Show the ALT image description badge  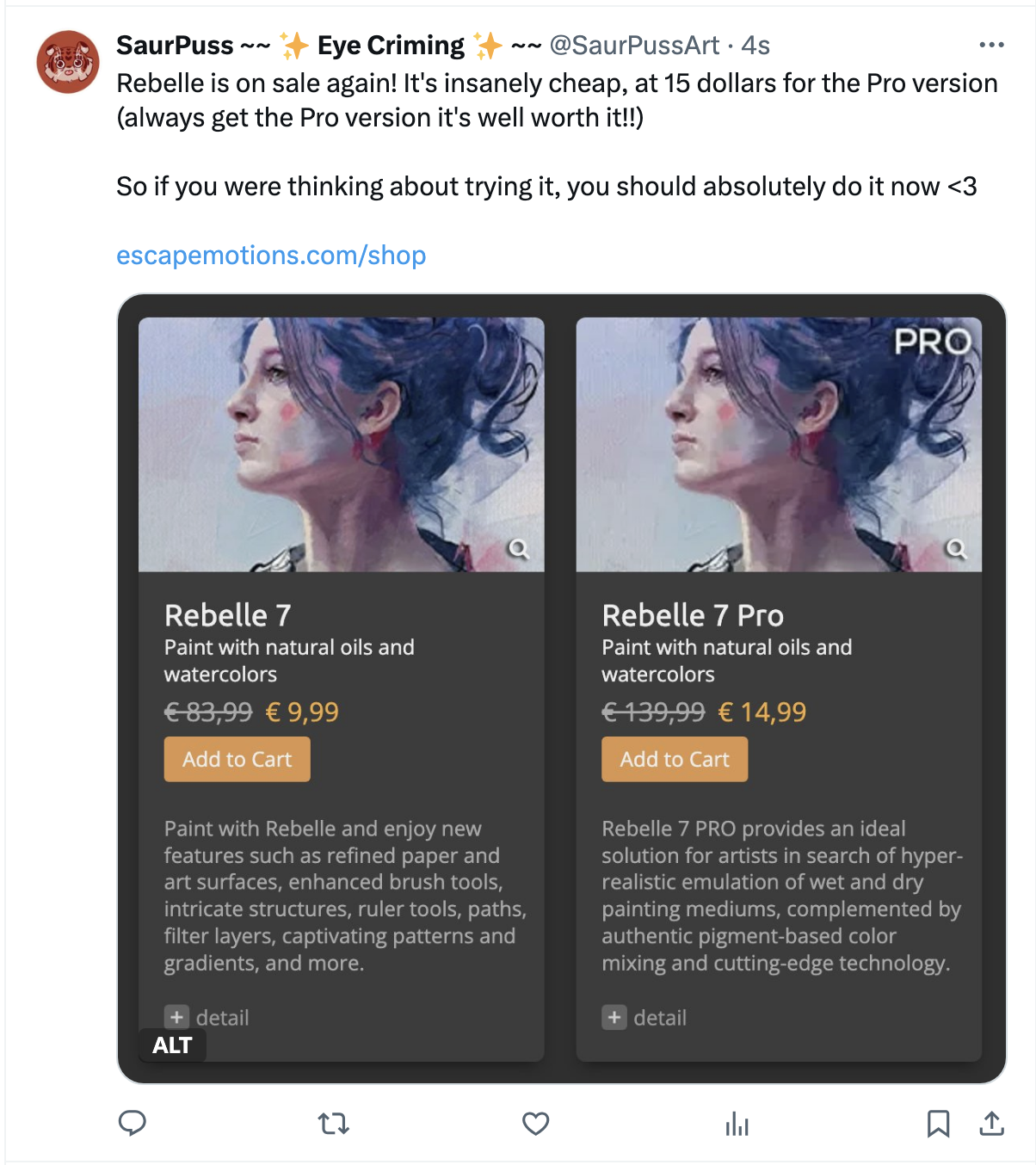coord(172,1045)
